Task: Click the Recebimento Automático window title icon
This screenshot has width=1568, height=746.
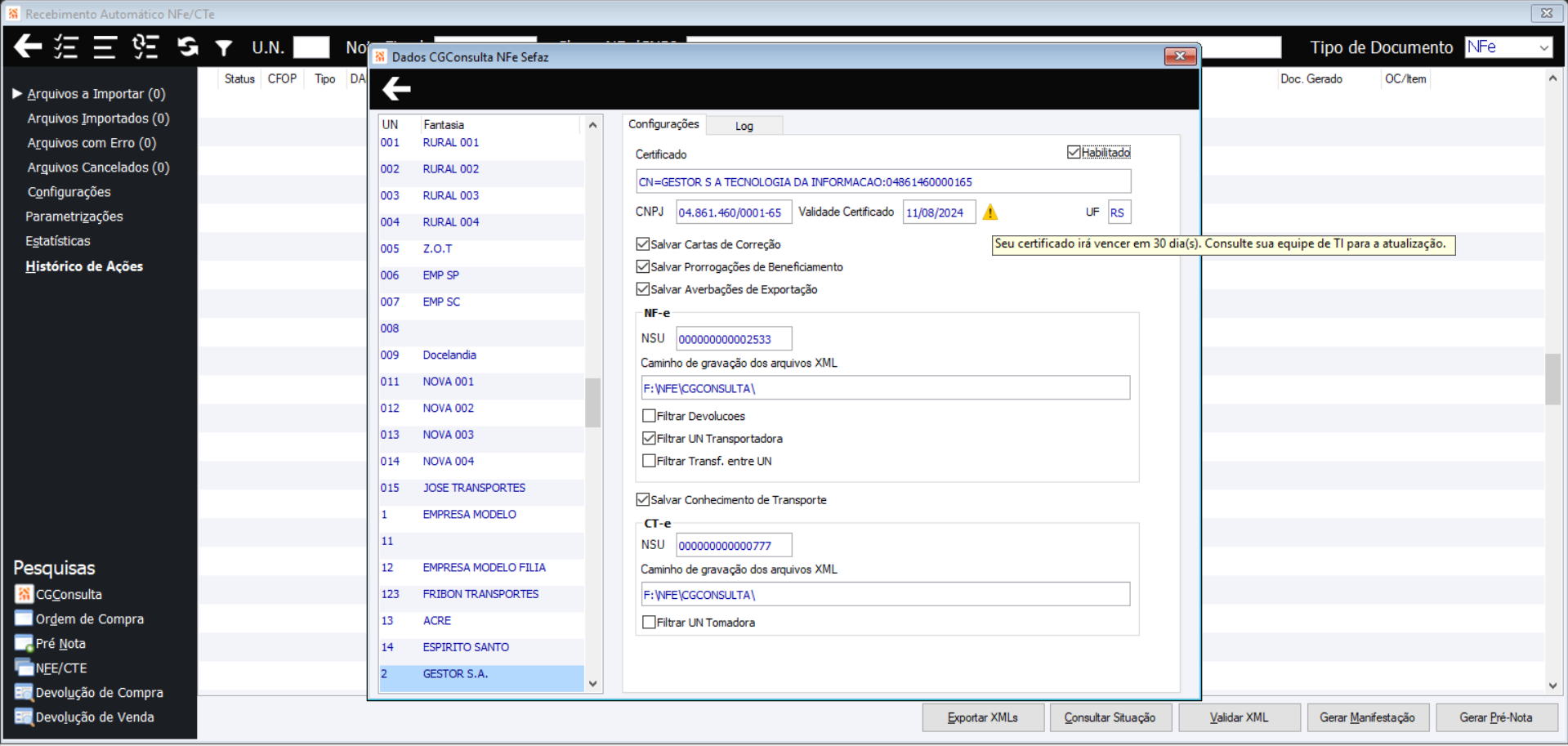Action: (x=13, y=14)
